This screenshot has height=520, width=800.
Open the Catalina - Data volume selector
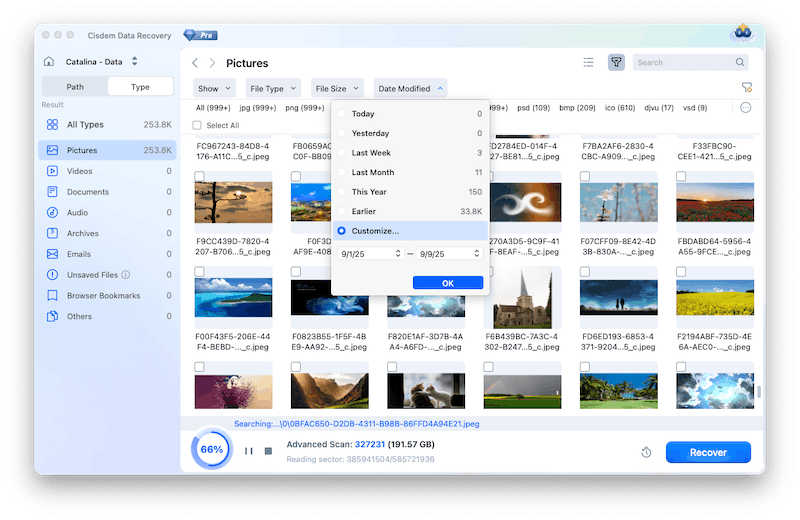tap(102, 62)
